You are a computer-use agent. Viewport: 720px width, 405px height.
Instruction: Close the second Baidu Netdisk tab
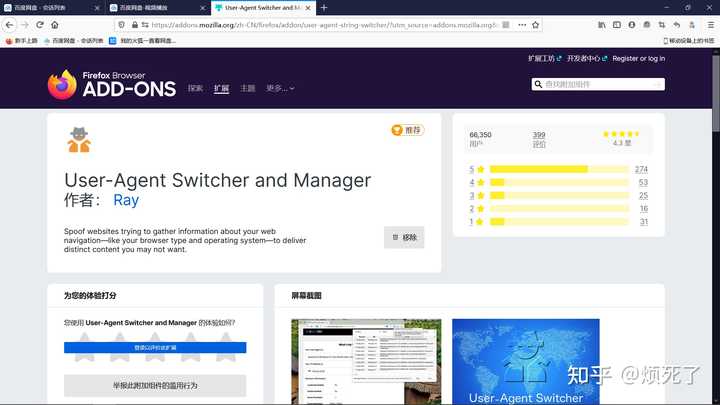pyautogui.click(x=202, y=8)
